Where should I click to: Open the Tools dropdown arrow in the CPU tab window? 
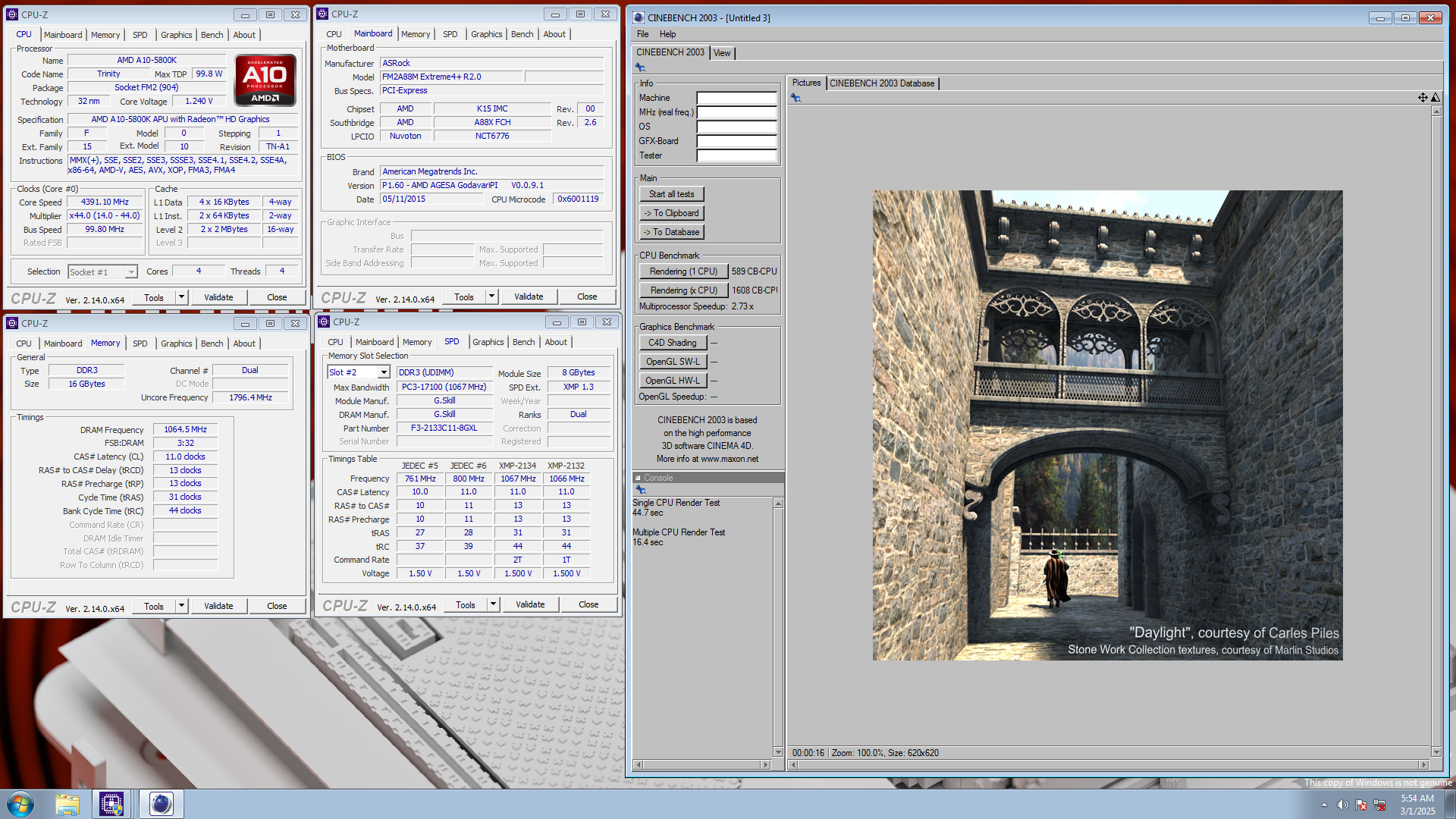point(181,297)
